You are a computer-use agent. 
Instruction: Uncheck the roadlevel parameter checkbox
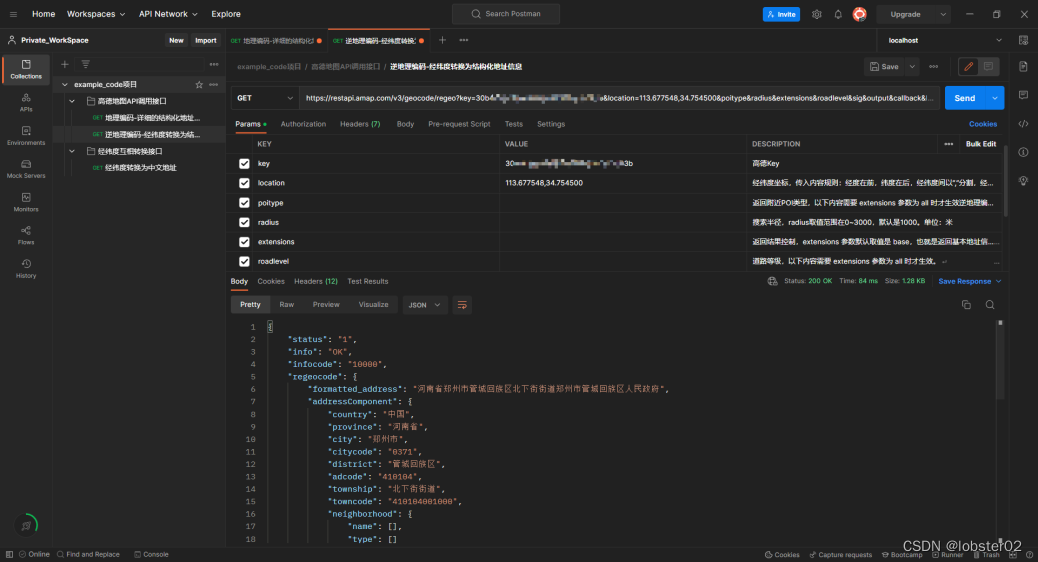(x=244, y=261)
